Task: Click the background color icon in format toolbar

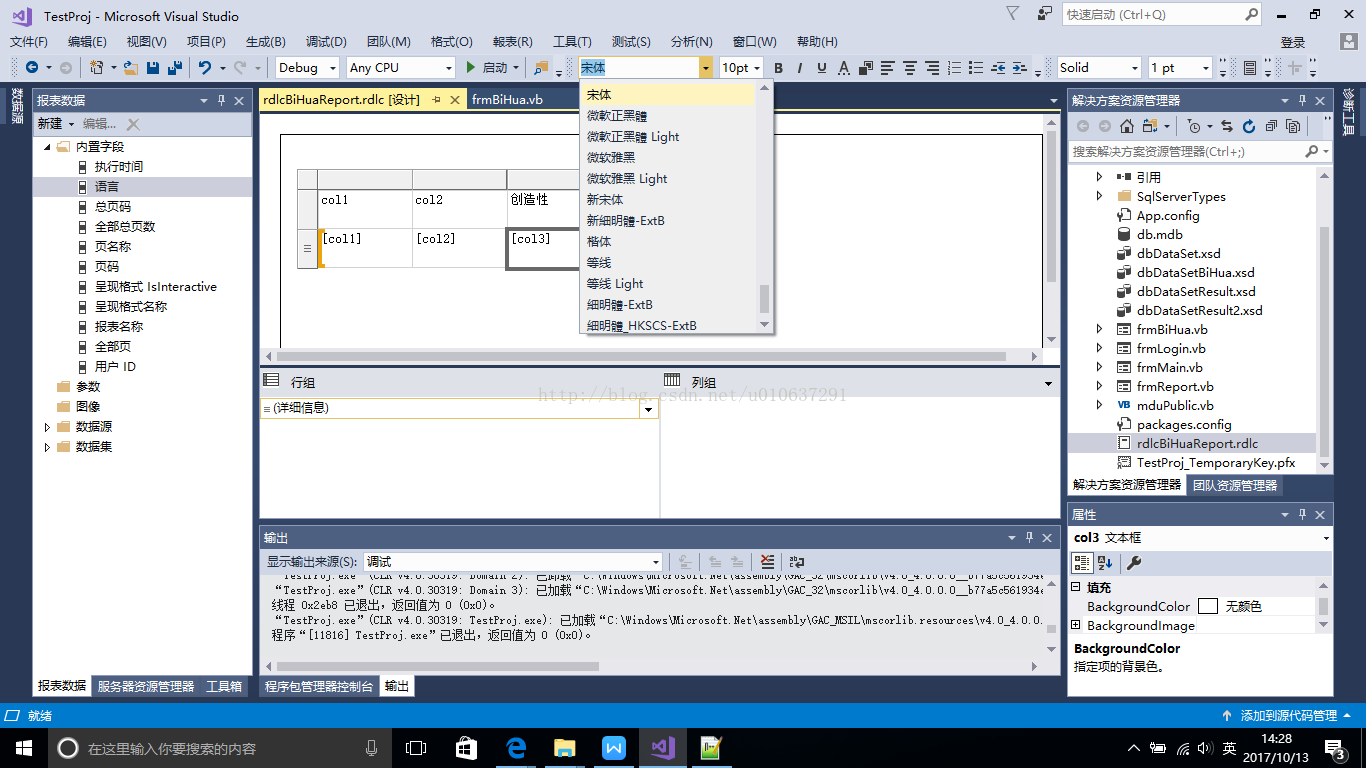Action: [866, 68]
